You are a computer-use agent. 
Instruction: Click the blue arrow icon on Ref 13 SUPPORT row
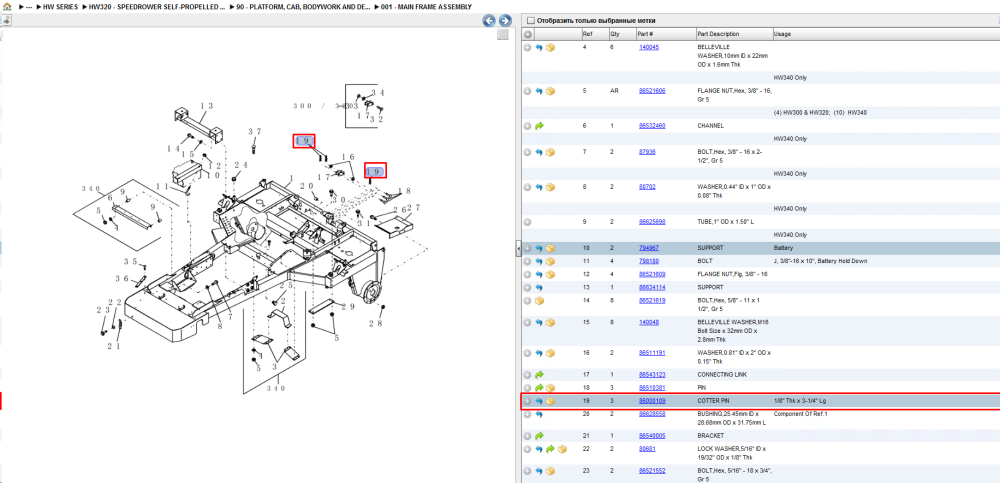pos(539,288)
